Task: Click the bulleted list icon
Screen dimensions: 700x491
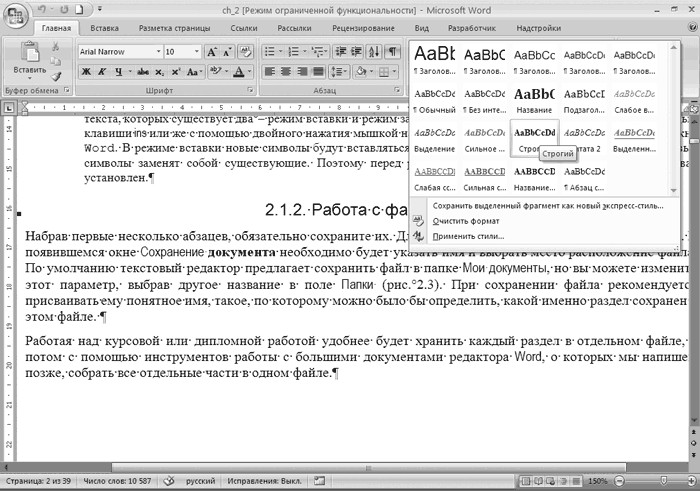Action: [271, 51]
